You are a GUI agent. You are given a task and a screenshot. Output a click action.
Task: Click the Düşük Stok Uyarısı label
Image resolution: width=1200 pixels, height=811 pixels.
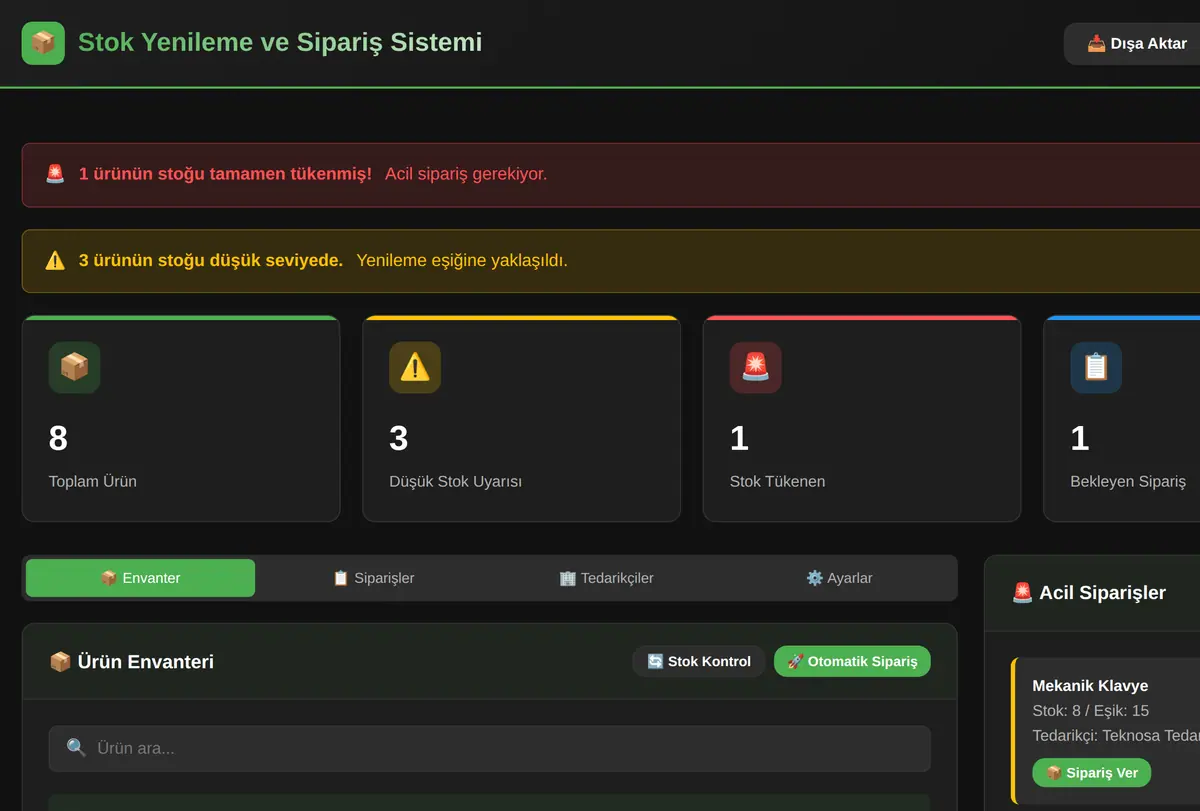pos(455,481)
